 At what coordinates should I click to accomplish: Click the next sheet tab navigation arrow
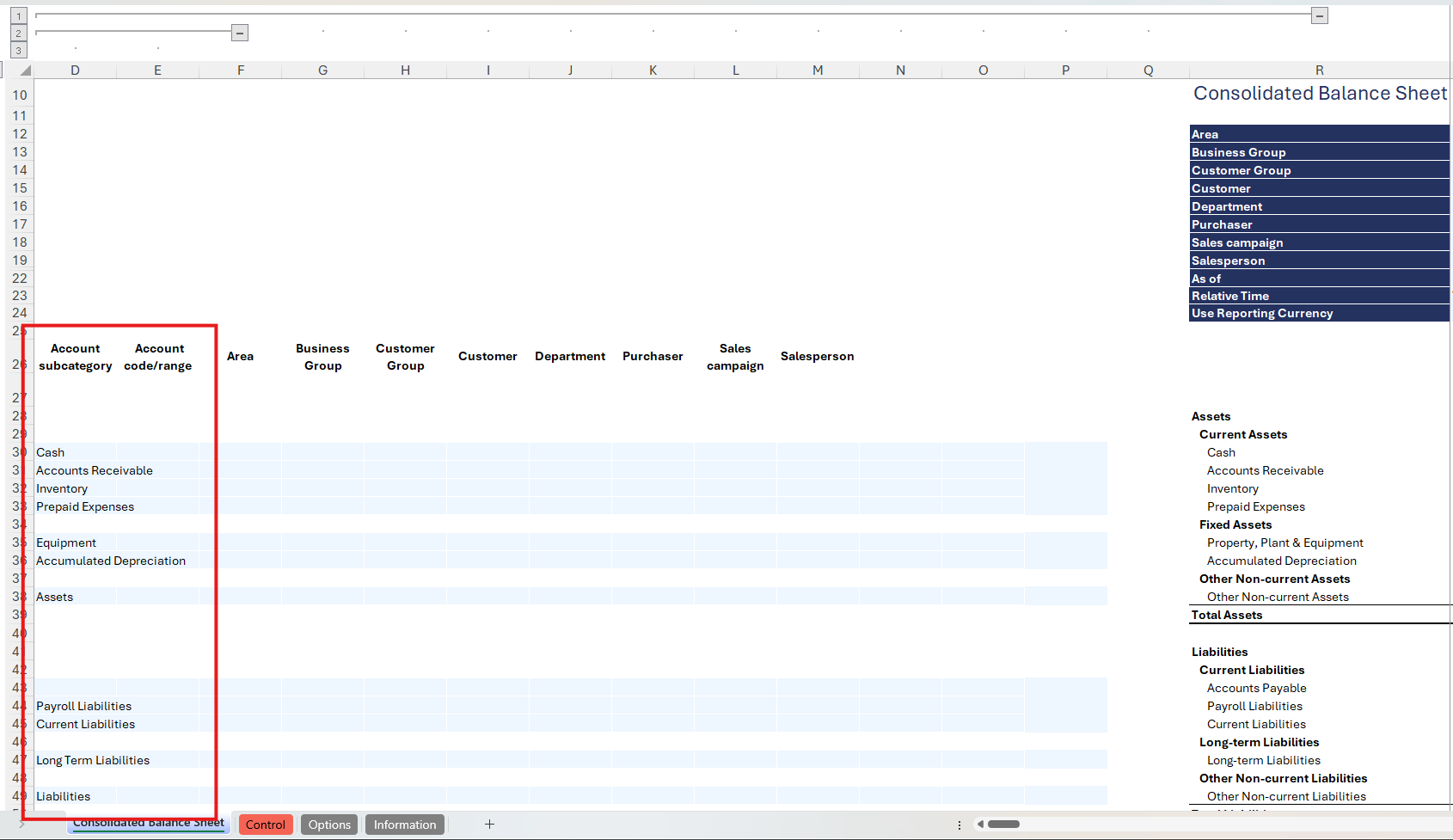pyautogui.click(x=22, y=825)
